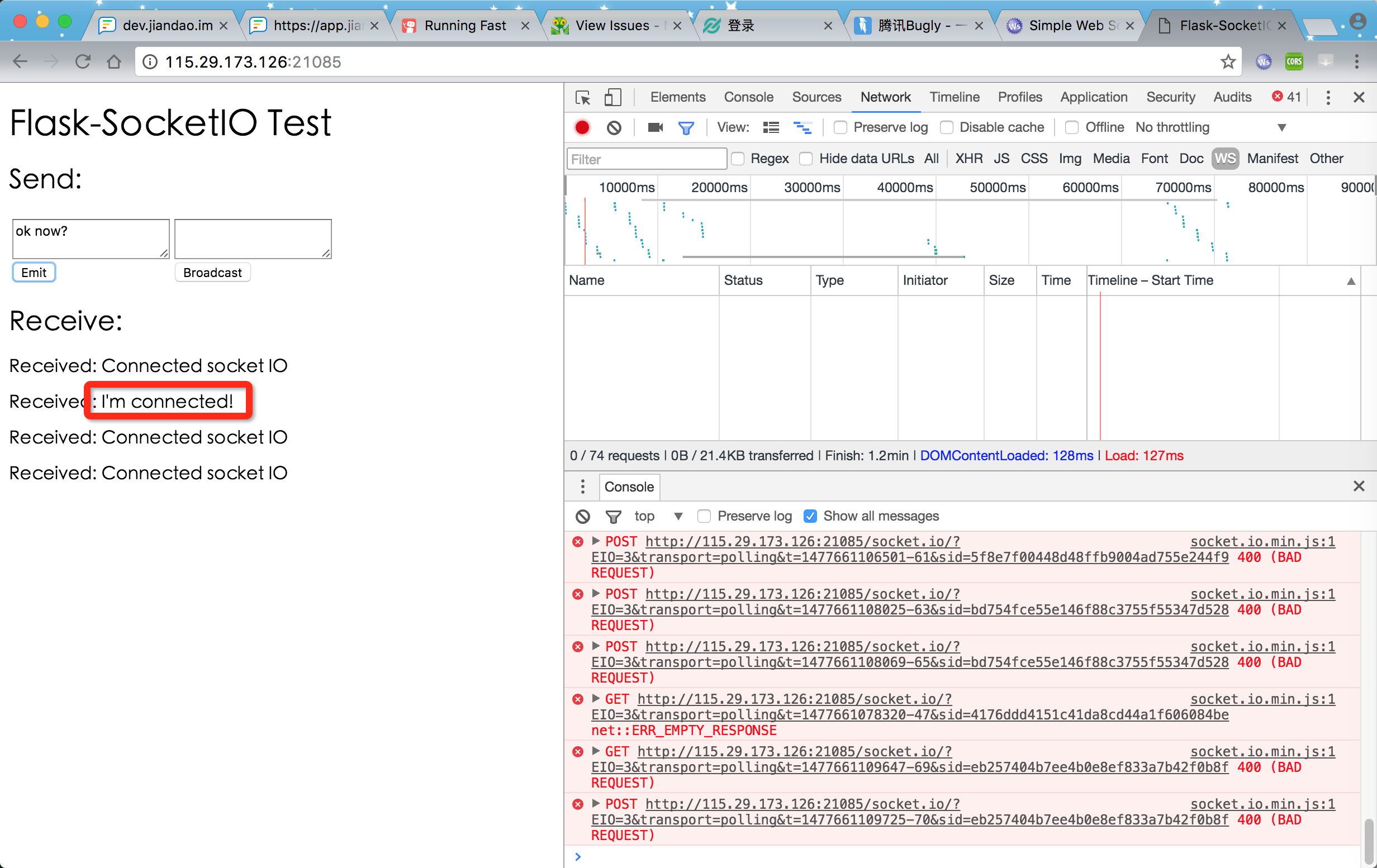Screen dimensions: 1377x868
Task: Check the Offline checkbox
Action: 1072,127
